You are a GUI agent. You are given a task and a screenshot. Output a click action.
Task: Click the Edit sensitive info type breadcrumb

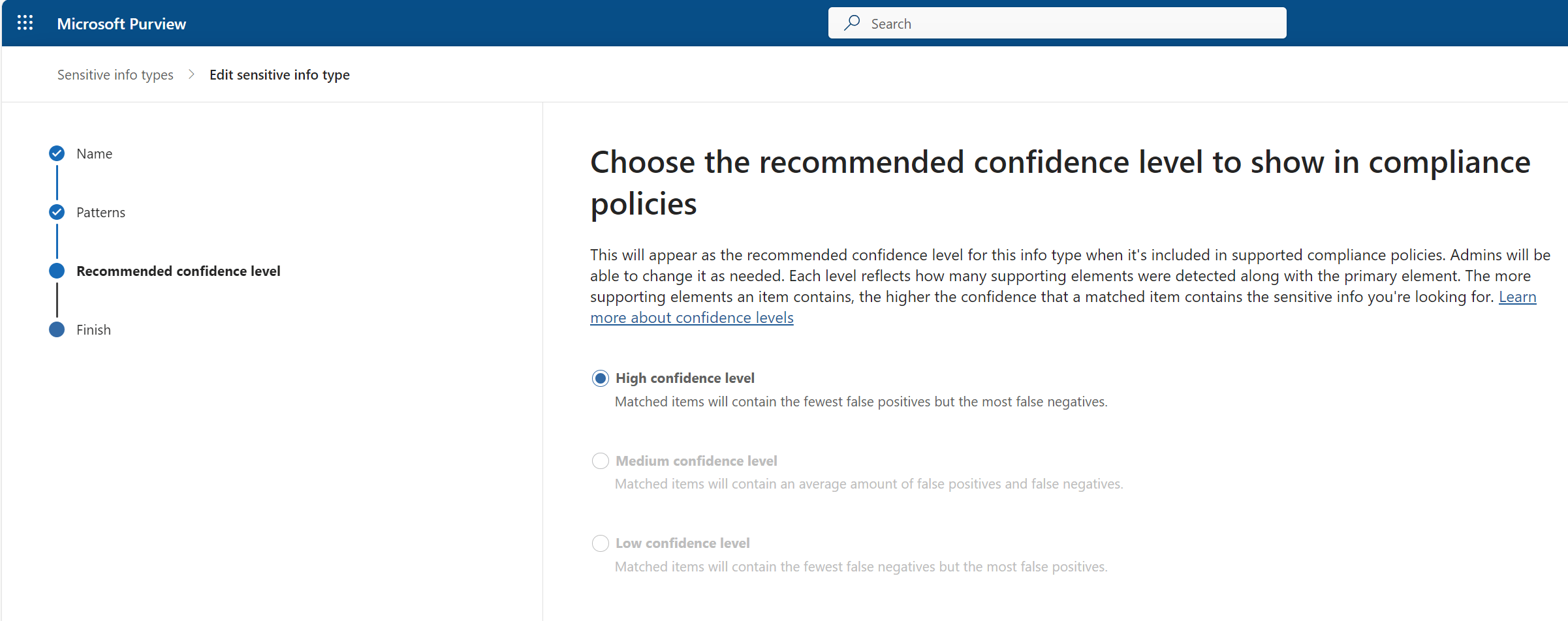tap(279, 75)
